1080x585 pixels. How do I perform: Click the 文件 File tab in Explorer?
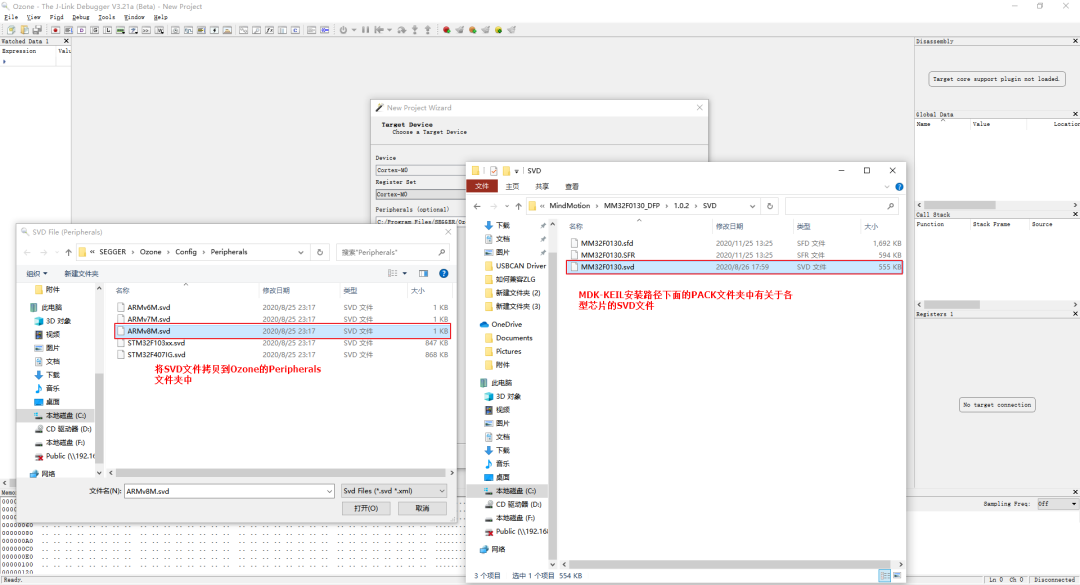click(x=481, y=187)
